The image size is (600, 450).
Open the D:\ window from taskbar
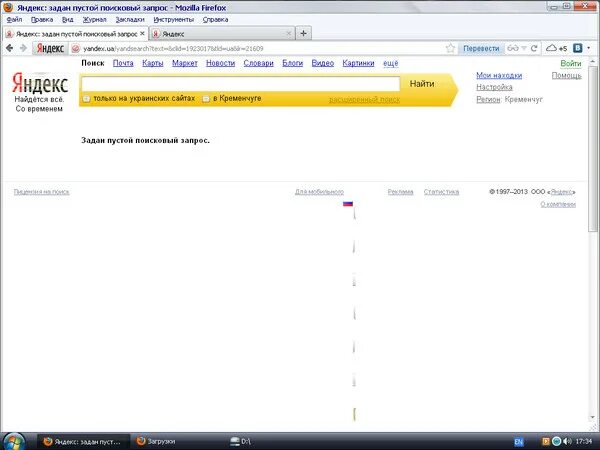pyautogui.click(x=241, y=441)
